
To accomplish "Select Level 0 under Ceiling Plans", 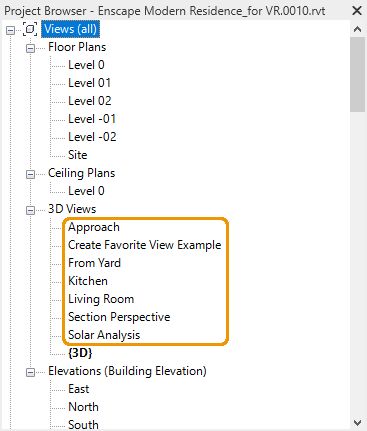I will pyautogui.click(x=86, y=191).
